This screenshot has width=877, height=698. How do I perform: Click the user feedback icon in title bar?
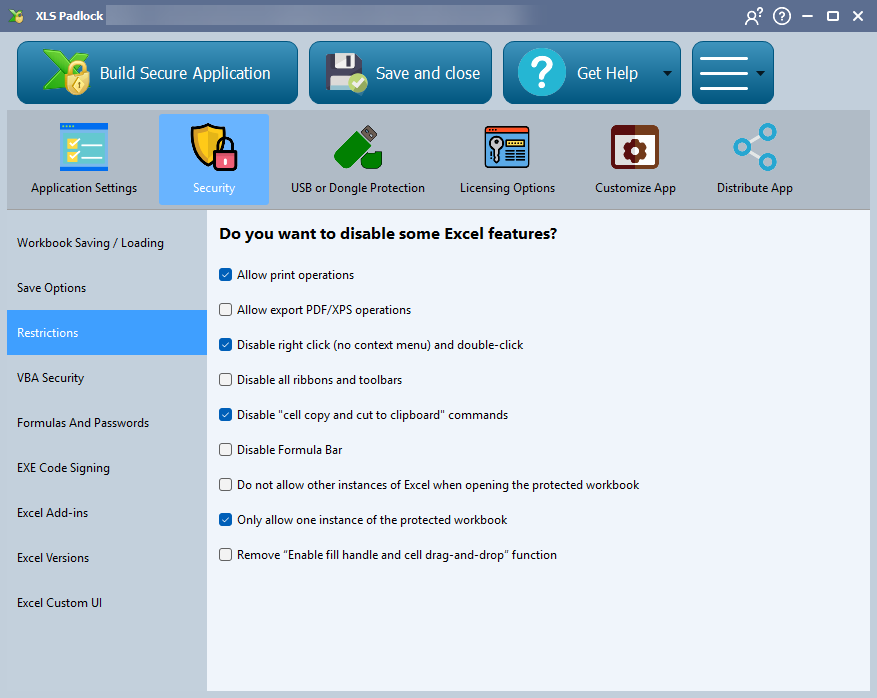tap(753, 16)
